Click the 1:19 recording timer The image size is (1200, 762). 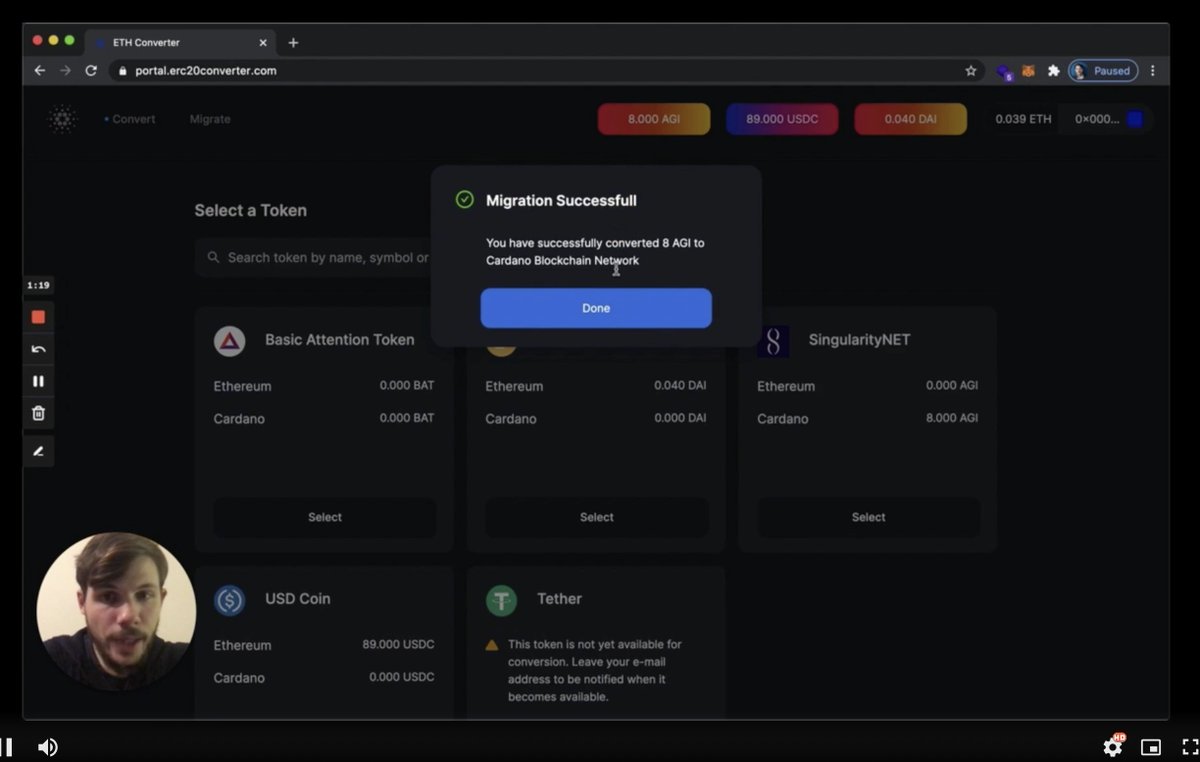(x=38, y=285)
